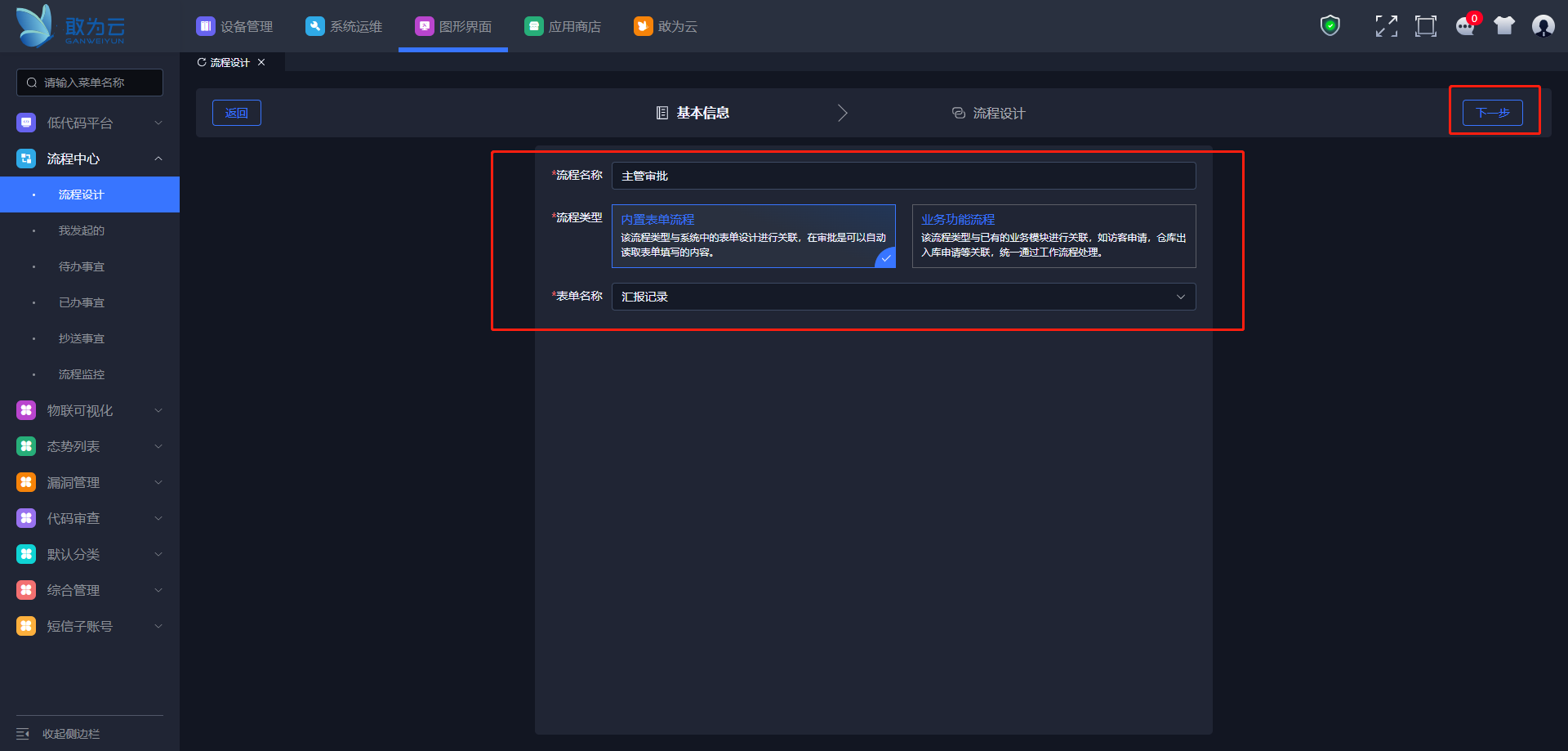Click the screen frame icon in header
The width and height of the screenshot is (1568, 751).
(1425, 26)
